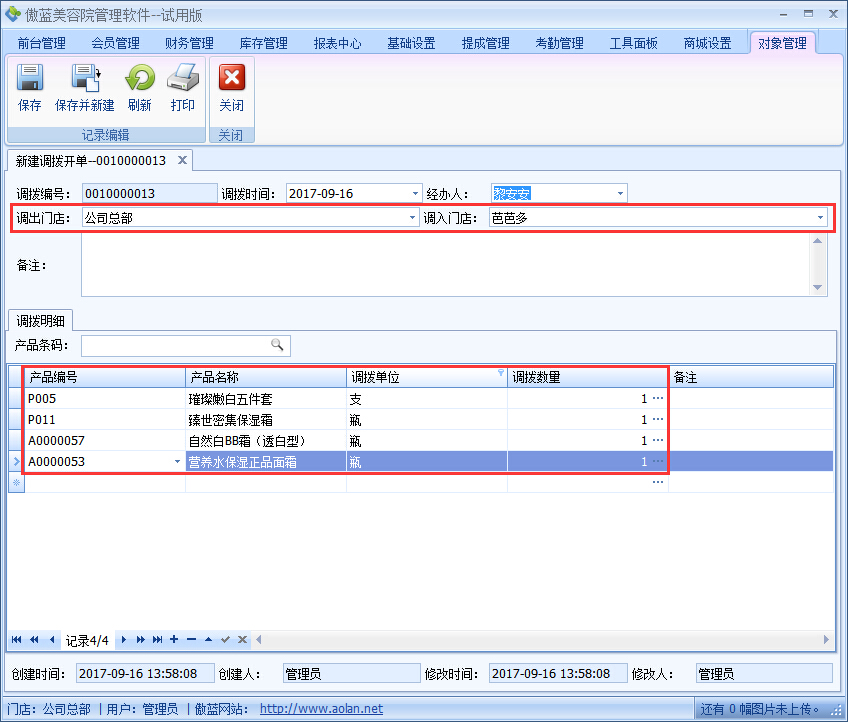The image size is (848, 722).
Task: Click Save and New (保存并新建) icon
Action: click(x=85, y=80)
